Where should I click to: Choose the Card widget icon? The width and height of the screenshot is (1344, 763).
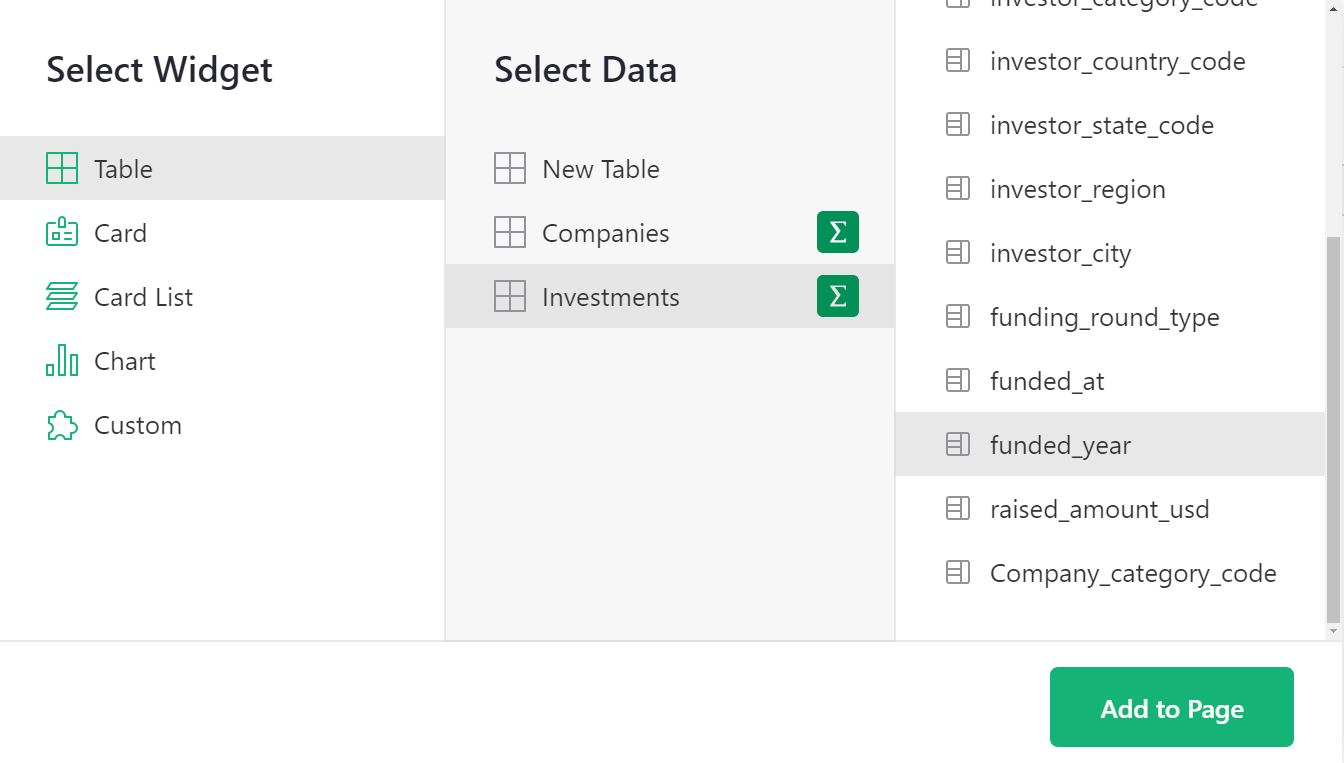click(62, 232)
